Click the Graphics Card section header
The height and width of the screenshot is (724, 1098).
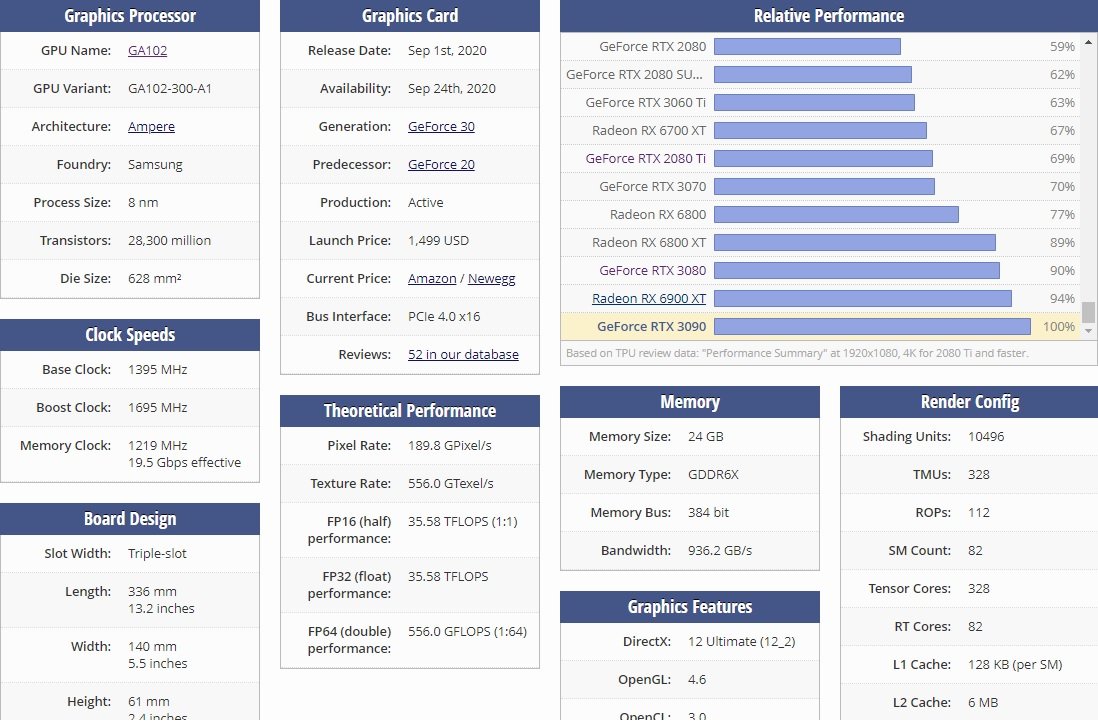pyautogui.click(x=410, y=15)
